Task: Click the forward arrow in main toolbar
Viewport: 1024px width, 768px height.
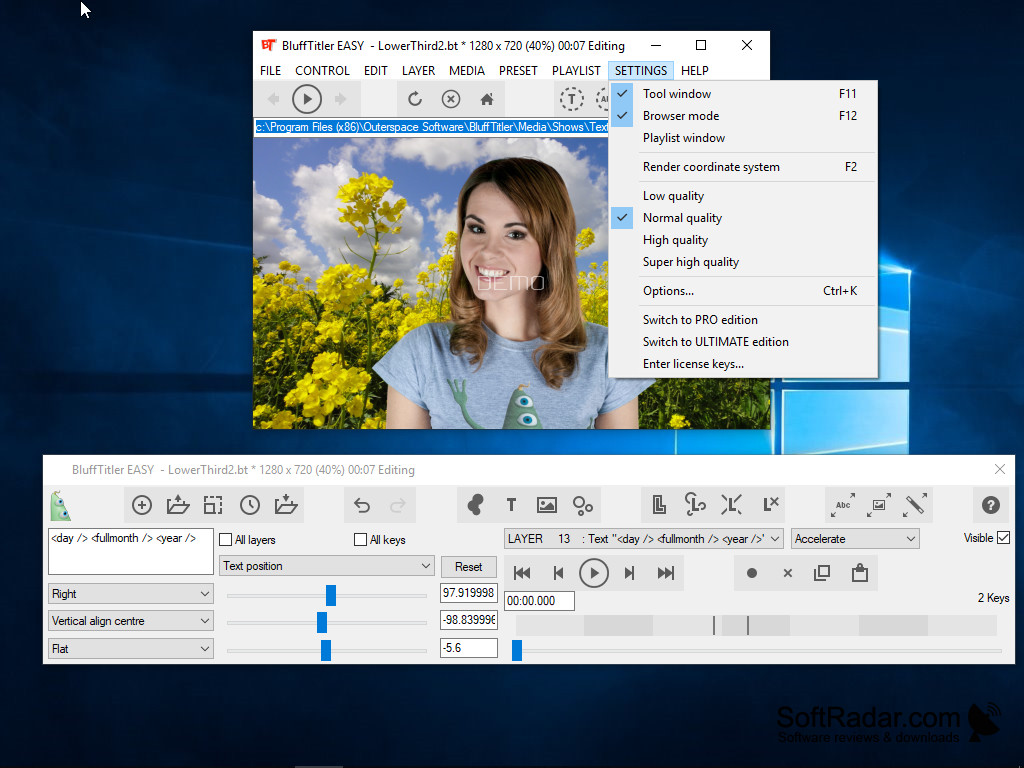Action: point(340,99)
